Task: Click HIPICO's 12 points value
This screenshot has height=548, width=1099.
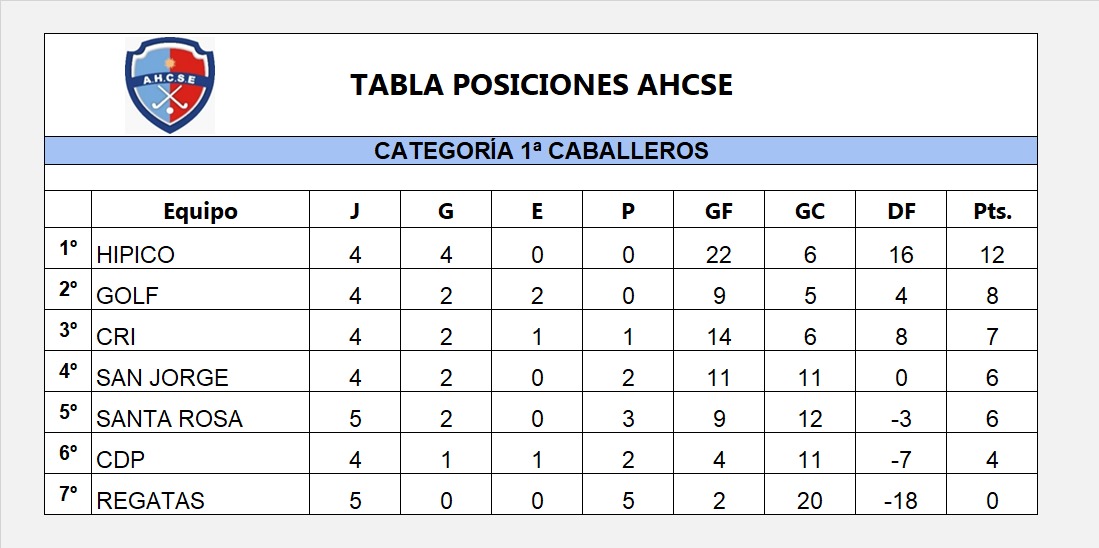Action: (991, 255)
